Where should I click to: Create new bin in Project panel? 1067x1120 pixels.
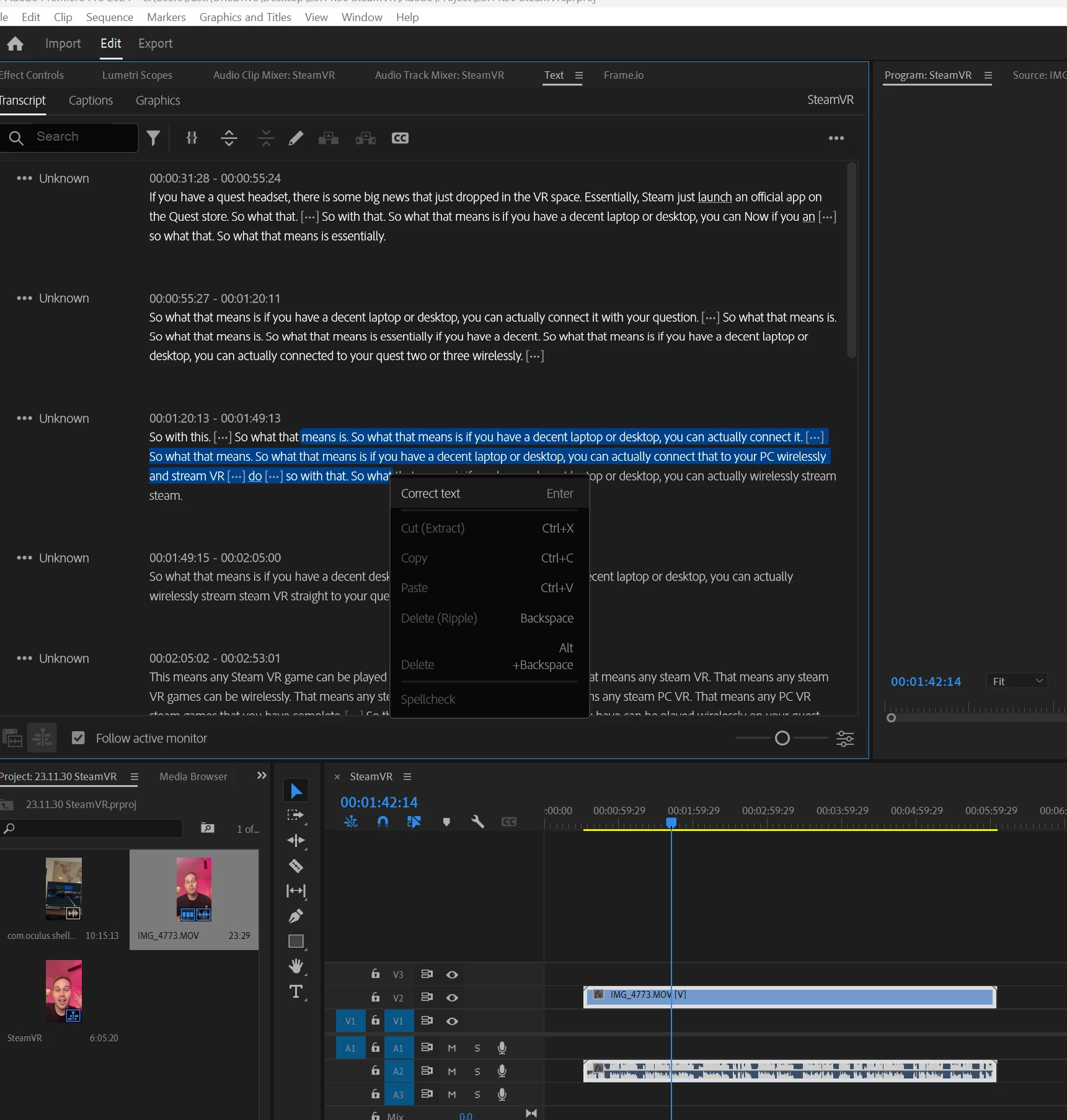208,829
